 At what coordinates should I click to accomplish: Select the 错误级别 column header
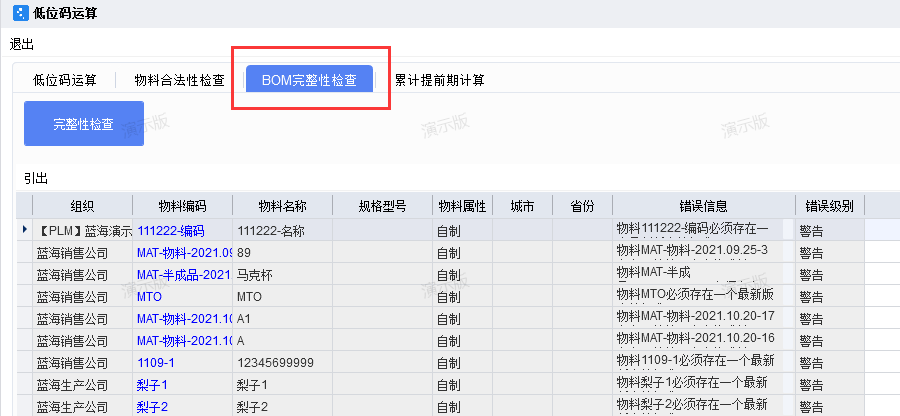(x=829, y=206)
